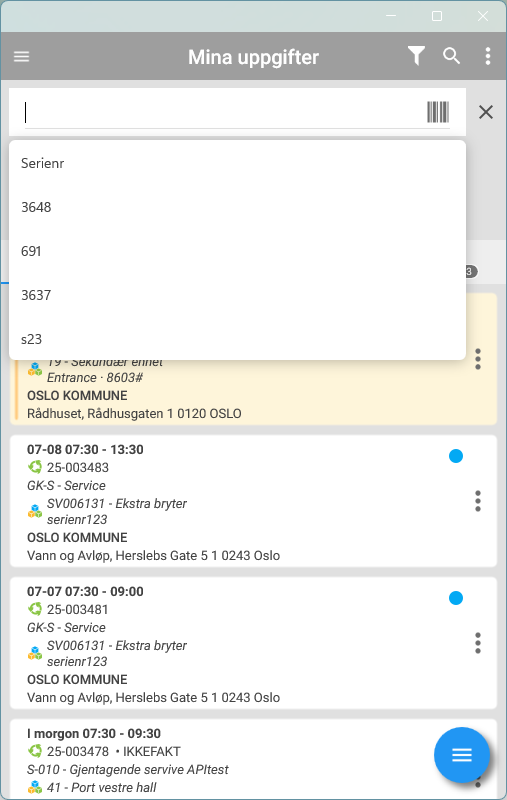507x800 pixels.
Task: Open three-dot menu for the 07-08 task
Action: point(477,501)
